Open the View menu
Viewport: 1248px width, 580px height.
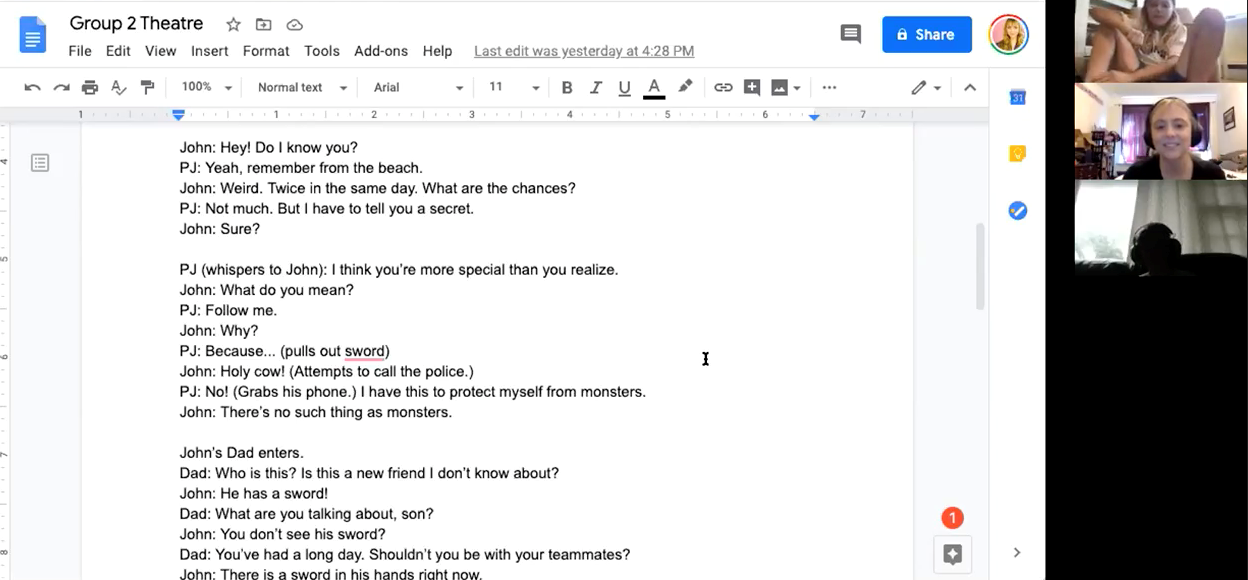(x=160, y=51)
